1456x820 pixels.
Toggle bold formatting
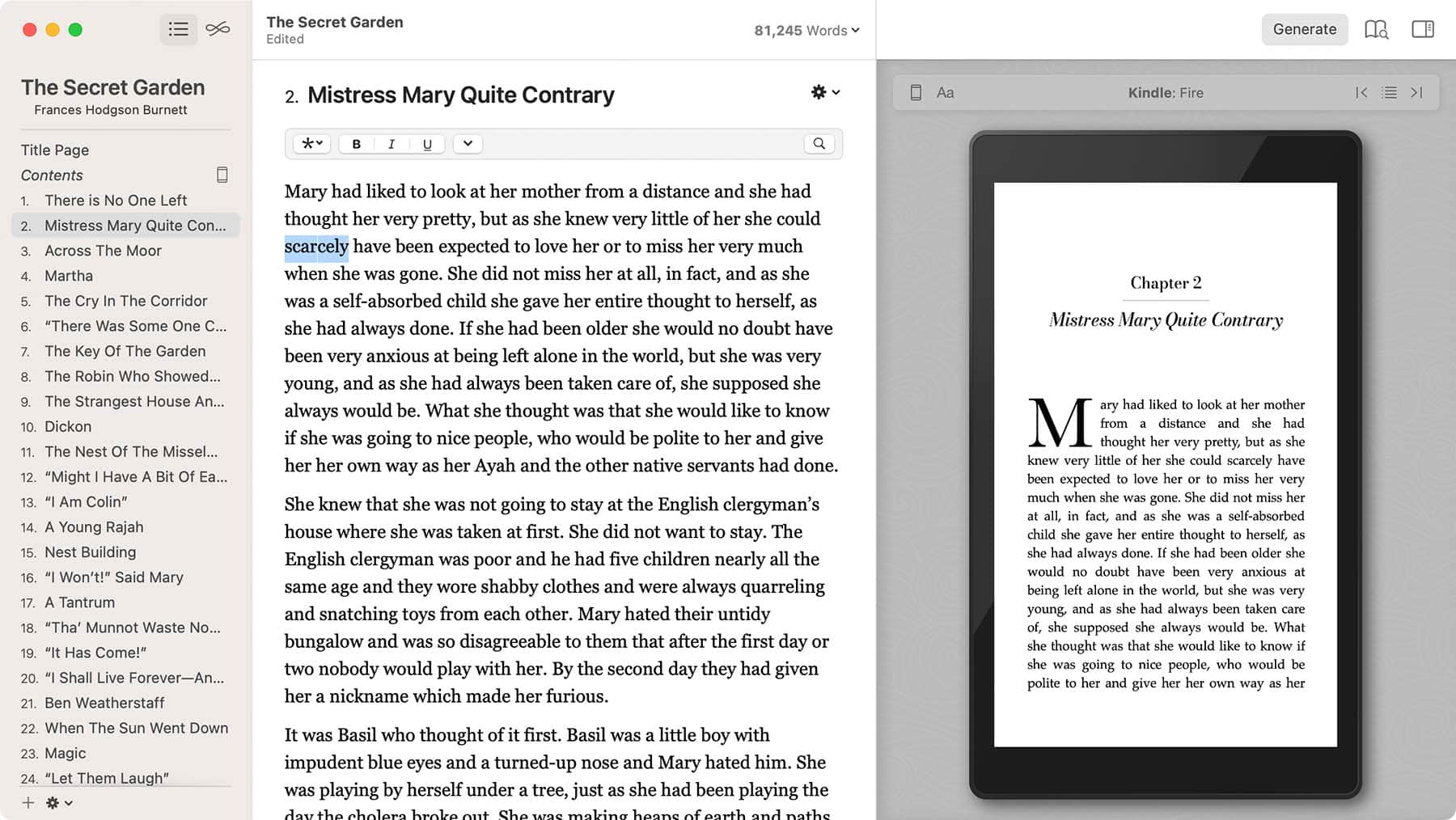tap(356, 143)
